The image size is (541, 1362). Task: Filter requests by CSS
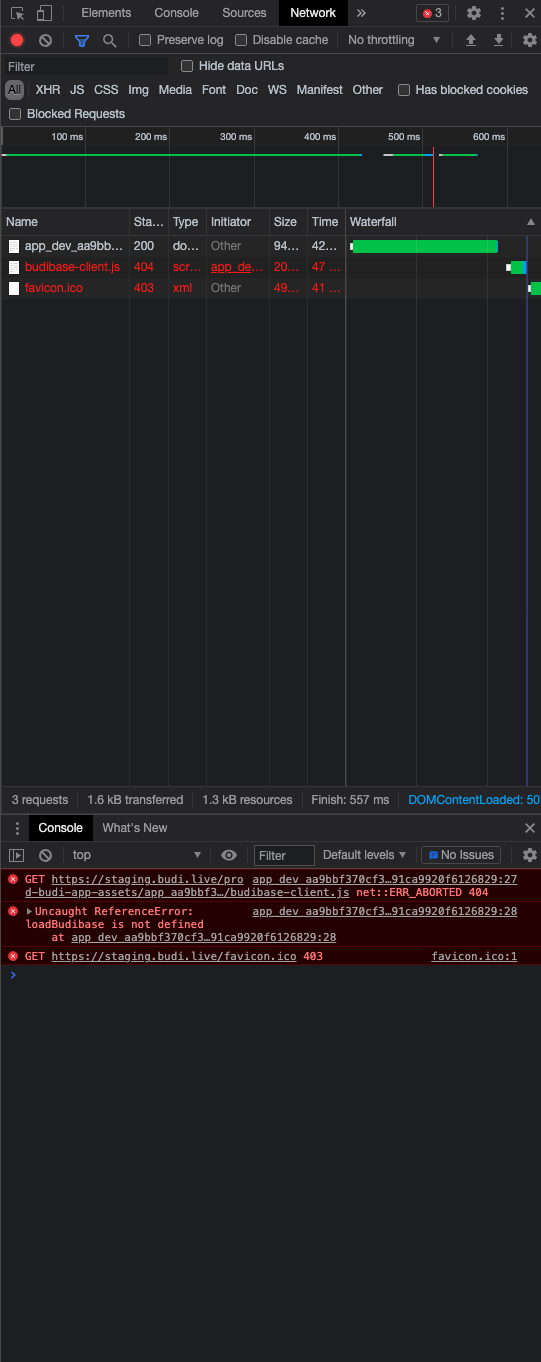pos(106,90)
